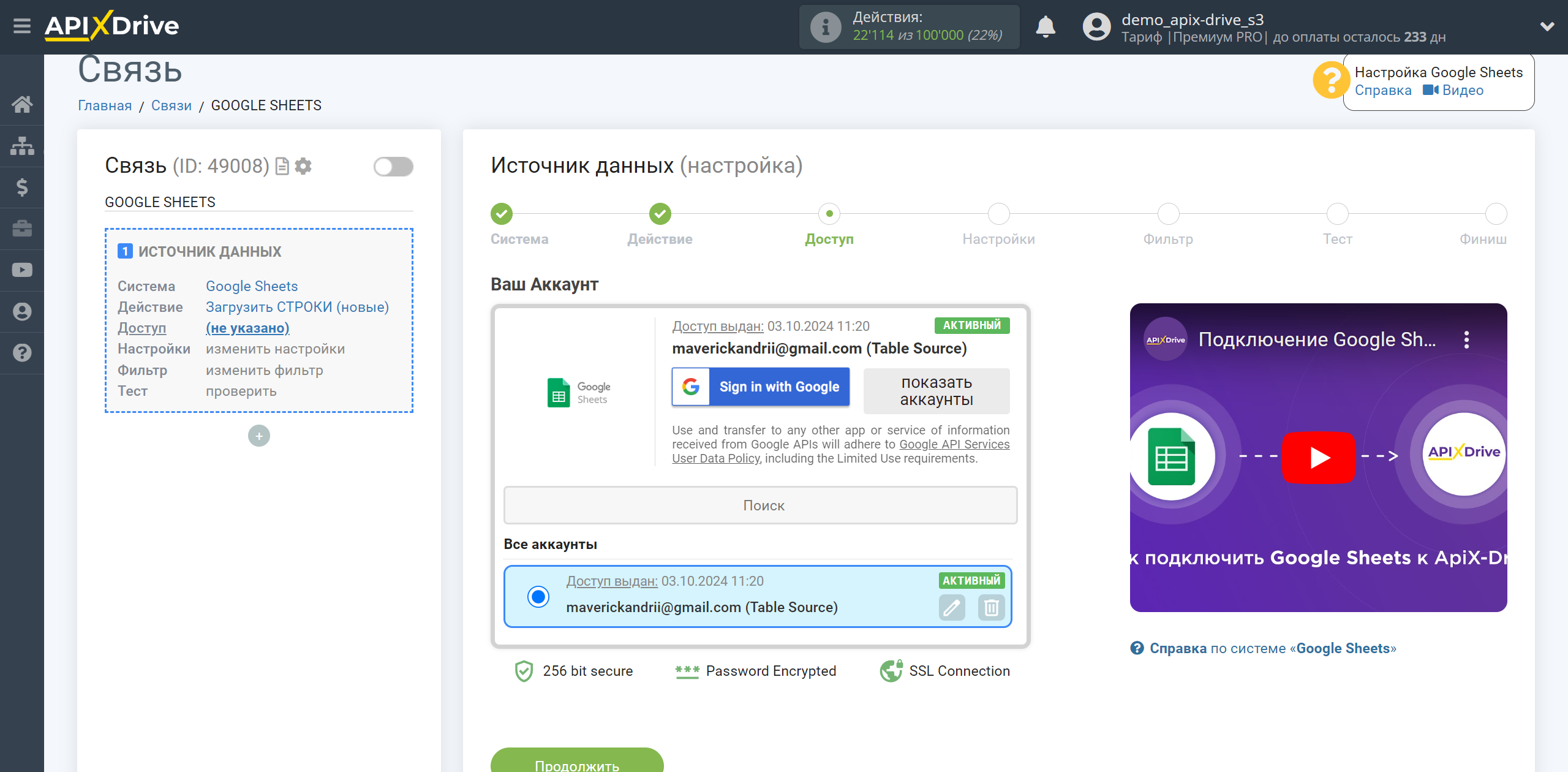Screen dimensions: 1568x772
Task: Play the Google Sheets video
Action: (x=1319, y=457)
